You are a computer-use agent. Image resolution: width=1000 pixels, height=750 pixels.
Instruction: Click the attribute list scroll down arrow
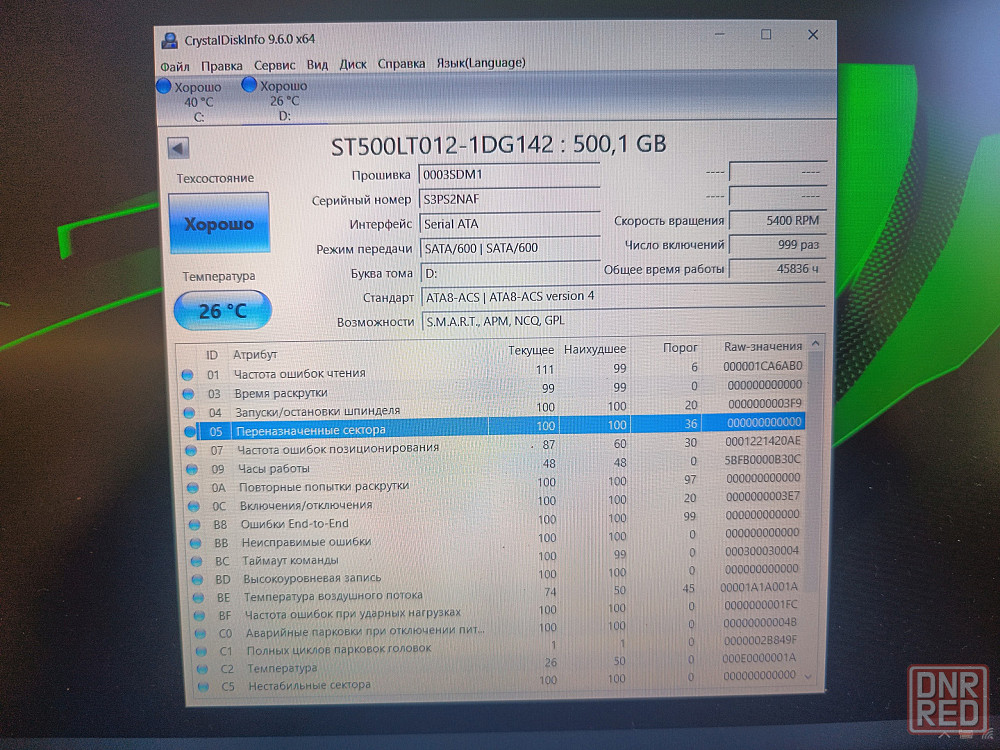pos(809,677)
